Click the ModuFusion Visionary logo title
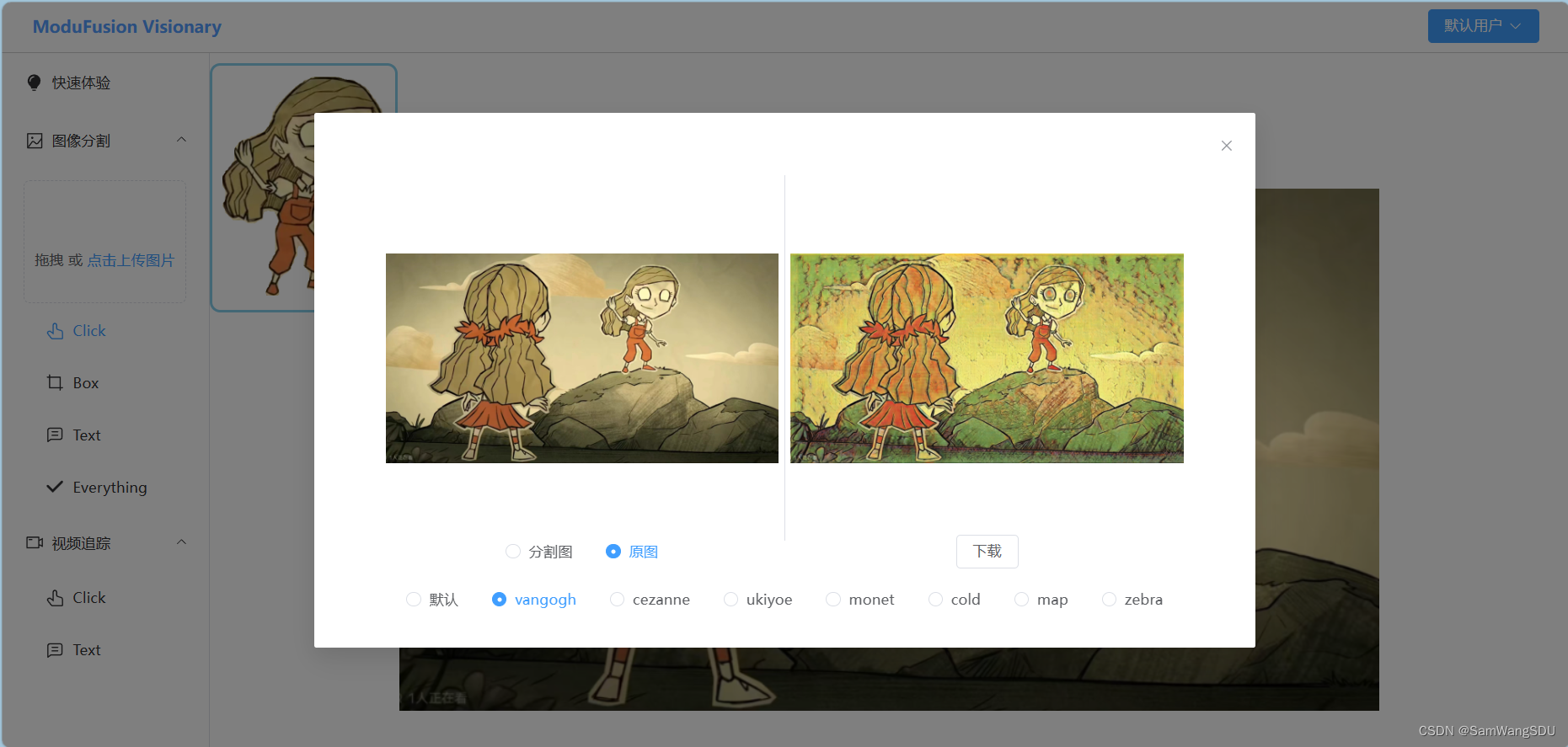 coord(127,27)
